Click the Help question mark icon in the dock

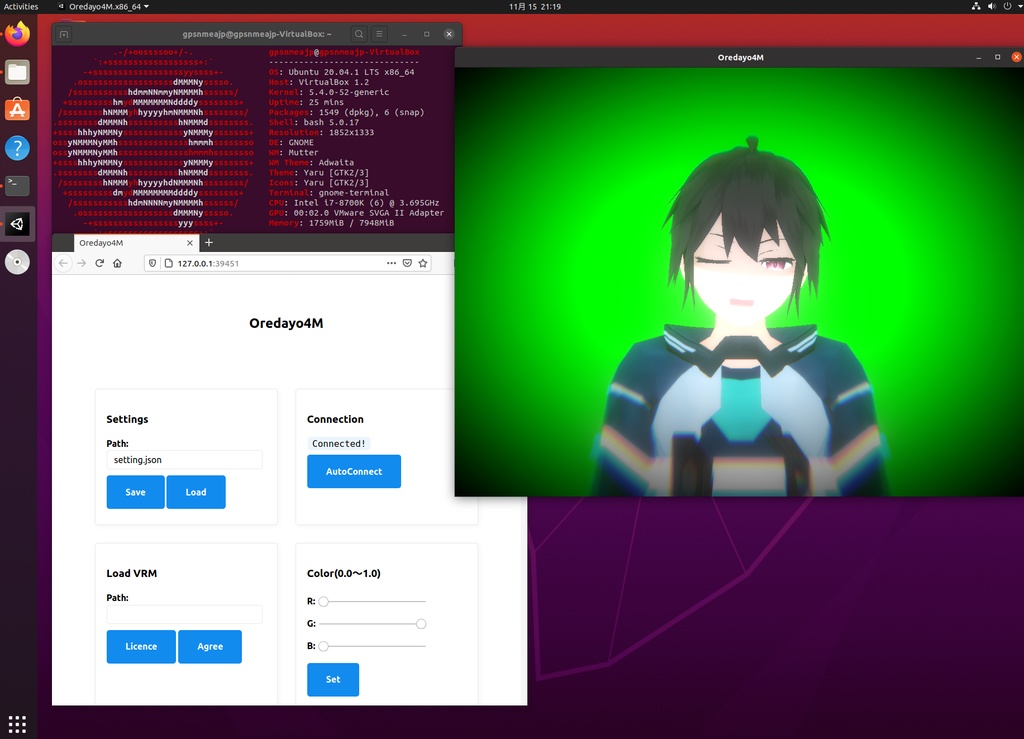tap(15, 146)
